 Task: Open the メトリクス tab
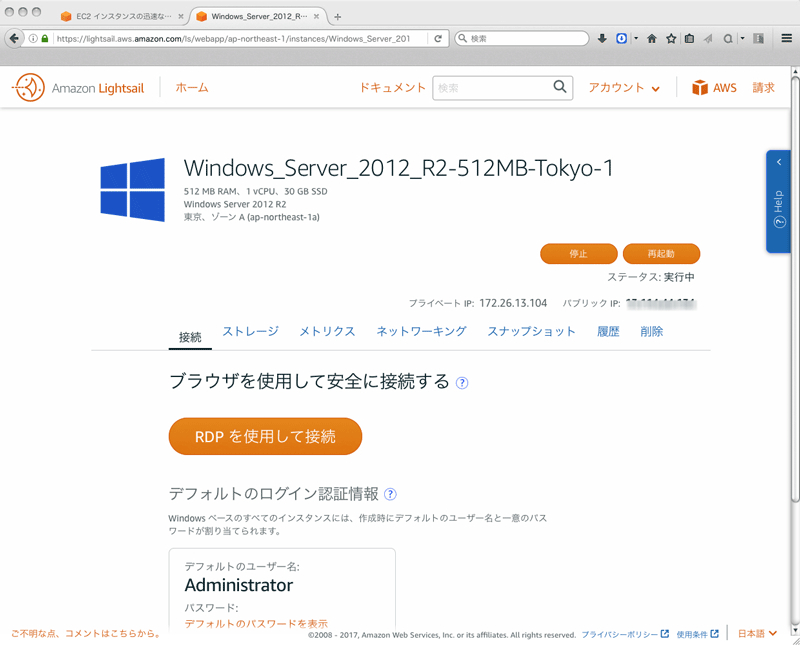point(327,332)
